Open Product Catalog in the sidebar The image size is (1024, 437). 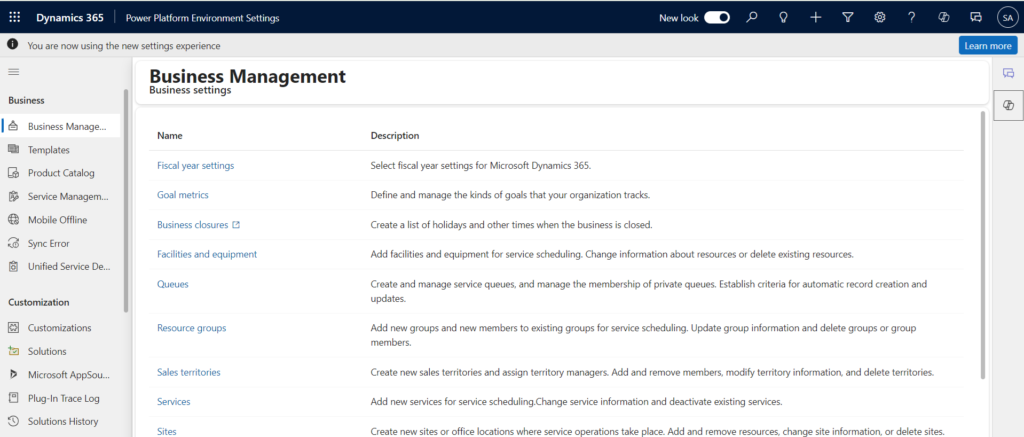tap(61, 173)
